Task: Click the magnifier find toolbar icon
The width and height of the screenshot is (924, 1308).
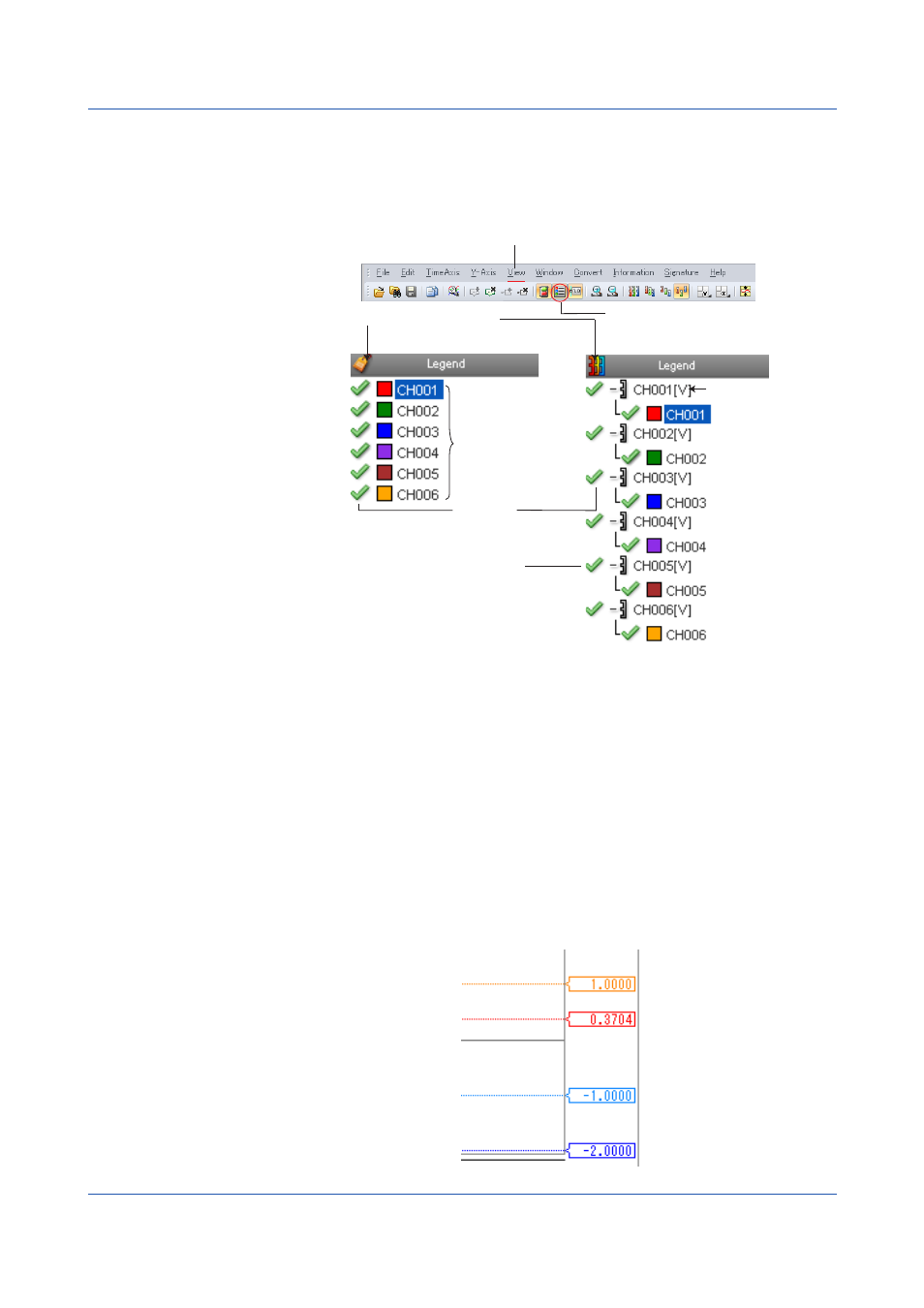Action: point(453,291)
